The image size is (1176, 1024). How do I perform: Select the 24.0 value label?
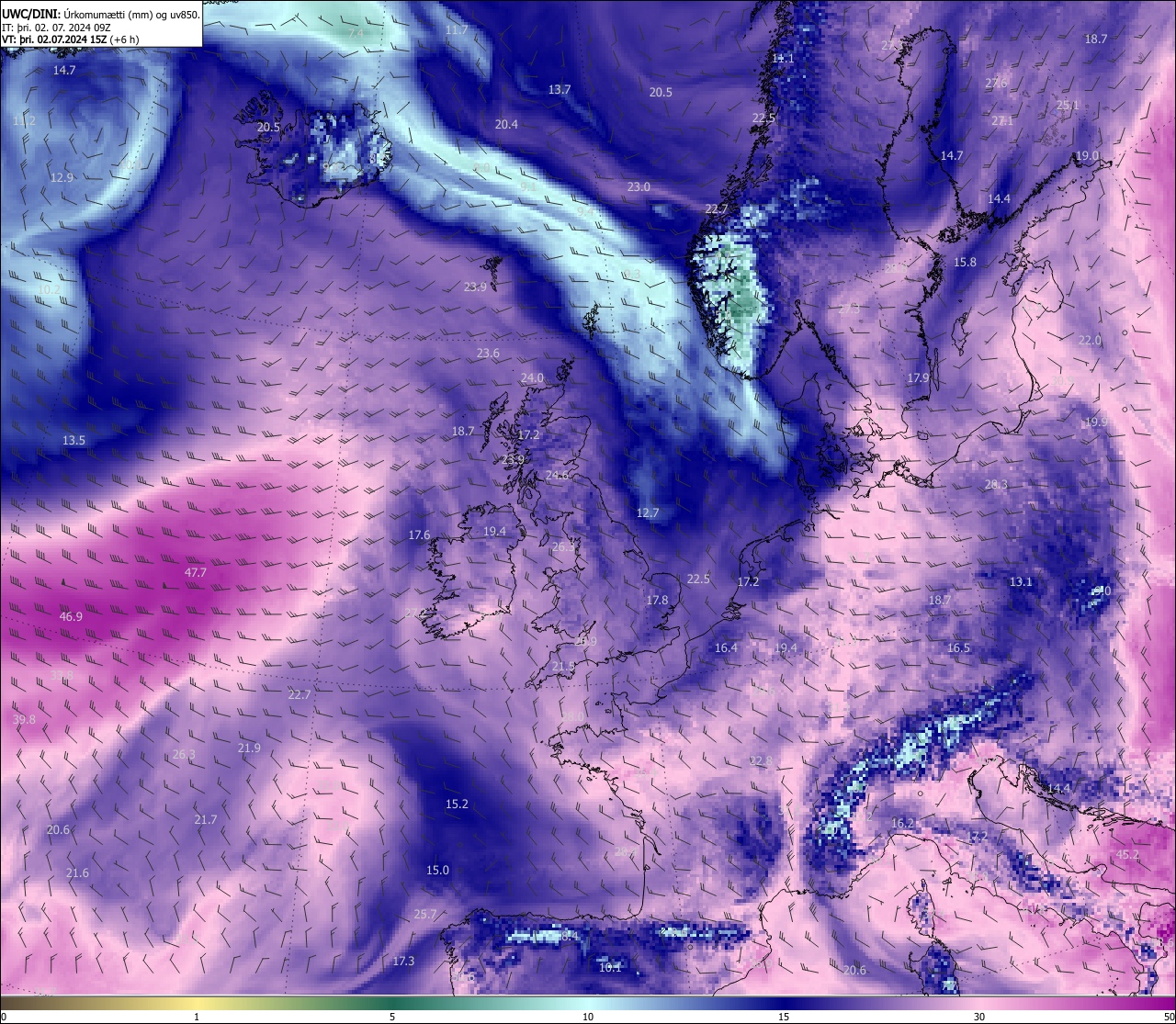click(532, 377)
